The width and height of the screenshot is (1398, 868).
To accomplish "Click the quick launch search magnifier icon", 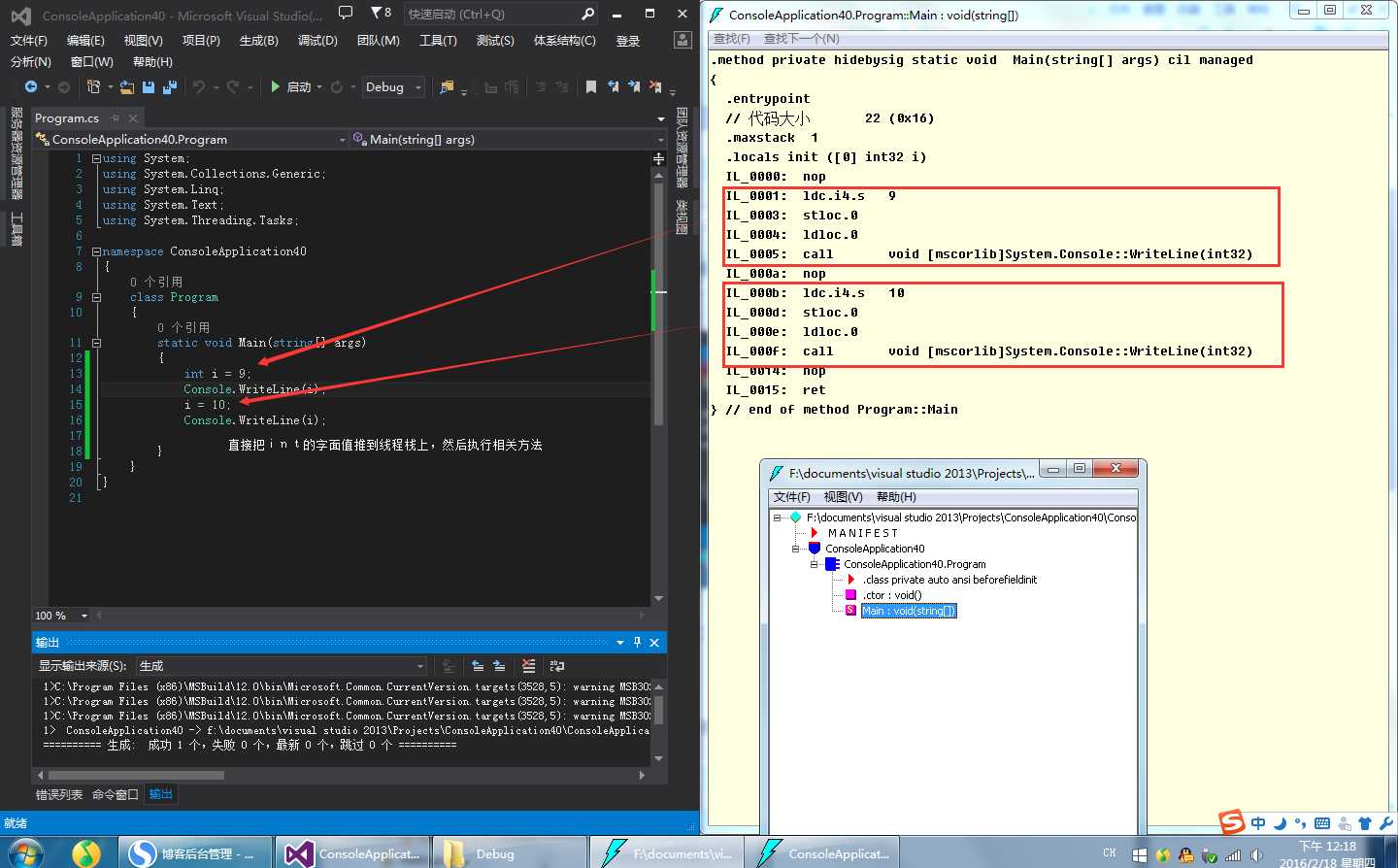I will tap(587, 14).
